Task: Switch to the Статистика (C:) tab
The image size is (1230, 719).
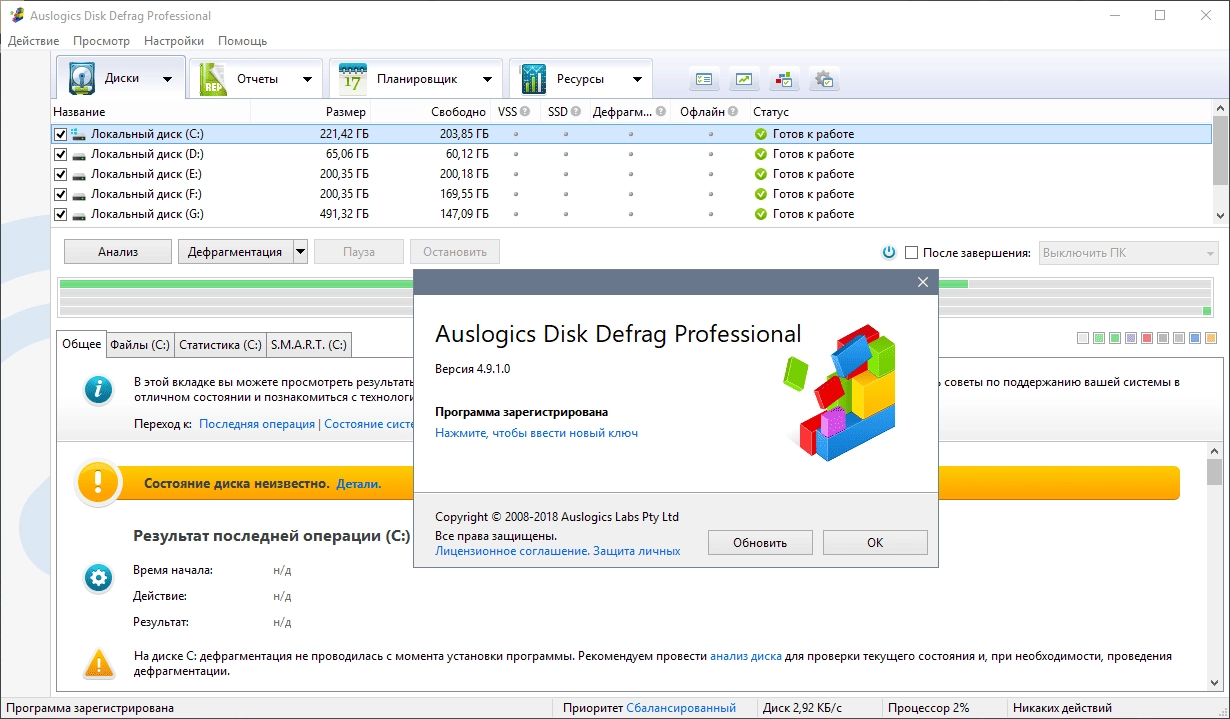Action: point(220,345)
